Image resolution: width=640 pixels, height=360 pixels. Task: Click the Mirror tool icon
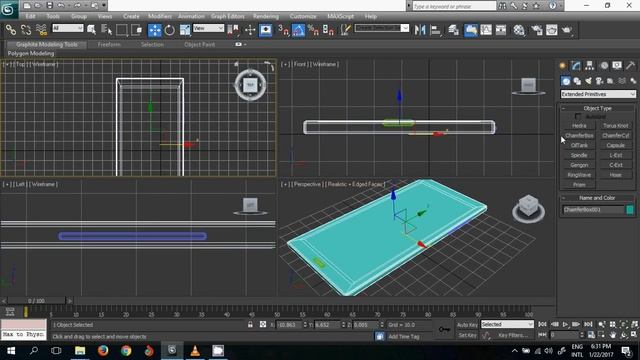pyautogui.click(x=420, y=30)
